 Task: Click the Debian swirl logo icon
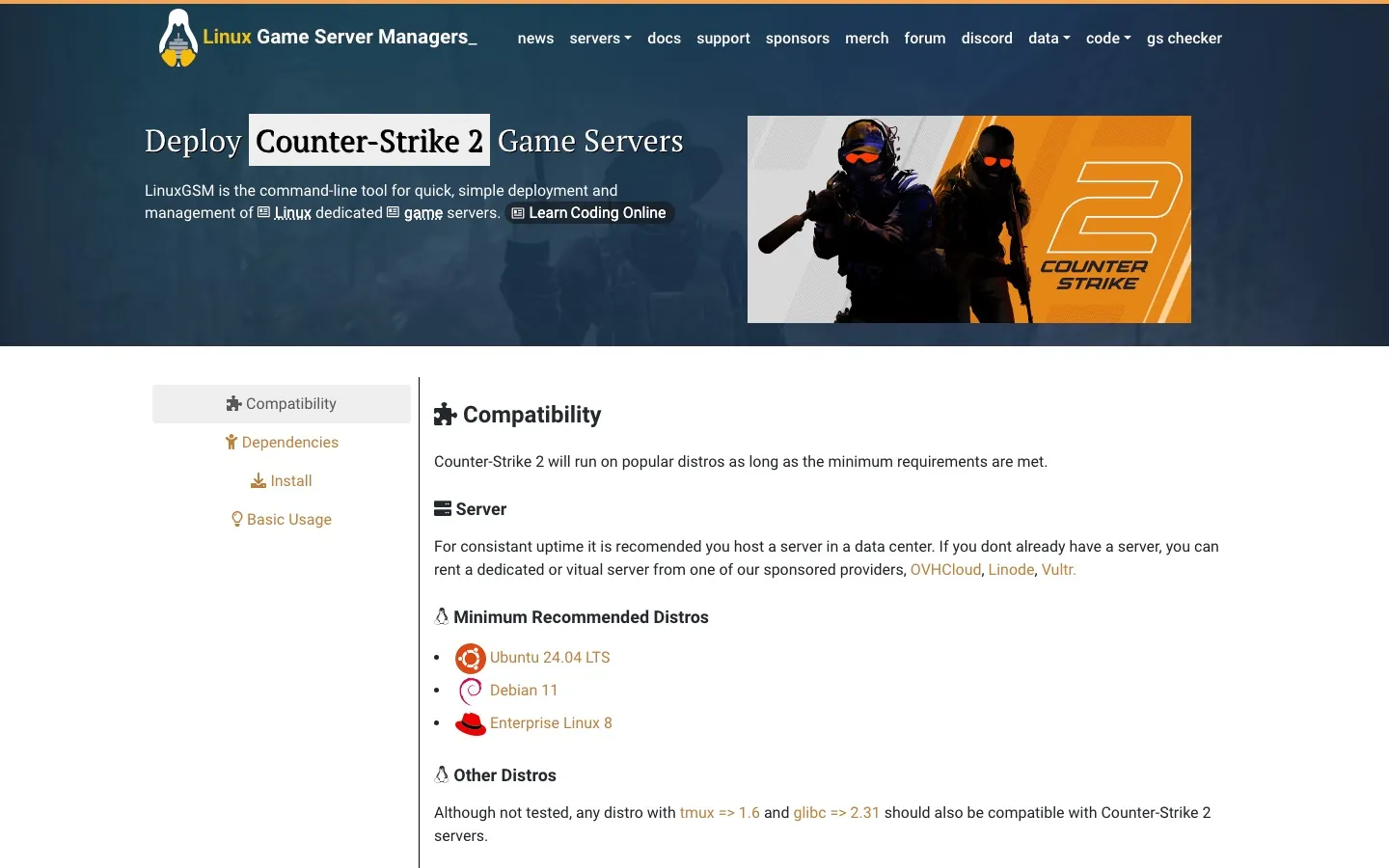click(471, 692)
